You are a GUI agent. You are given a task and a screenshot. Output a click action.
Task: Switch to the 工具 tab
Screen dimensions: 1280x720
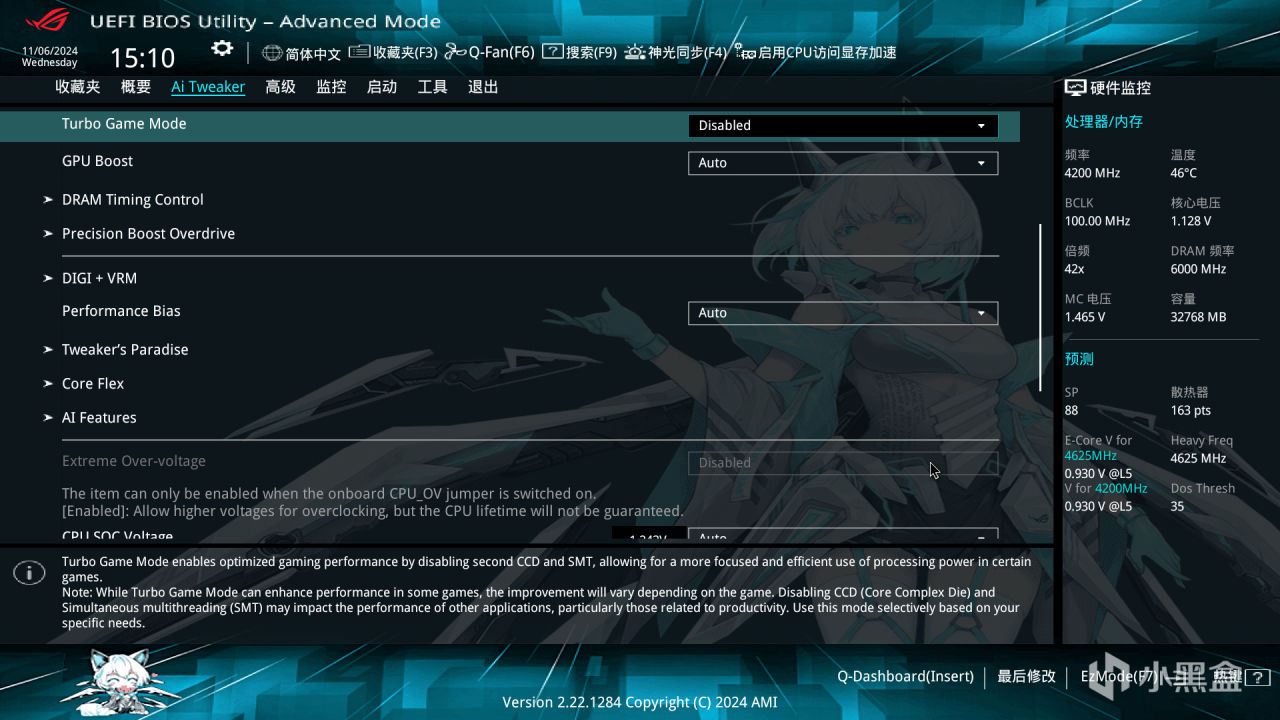[432, 87]
